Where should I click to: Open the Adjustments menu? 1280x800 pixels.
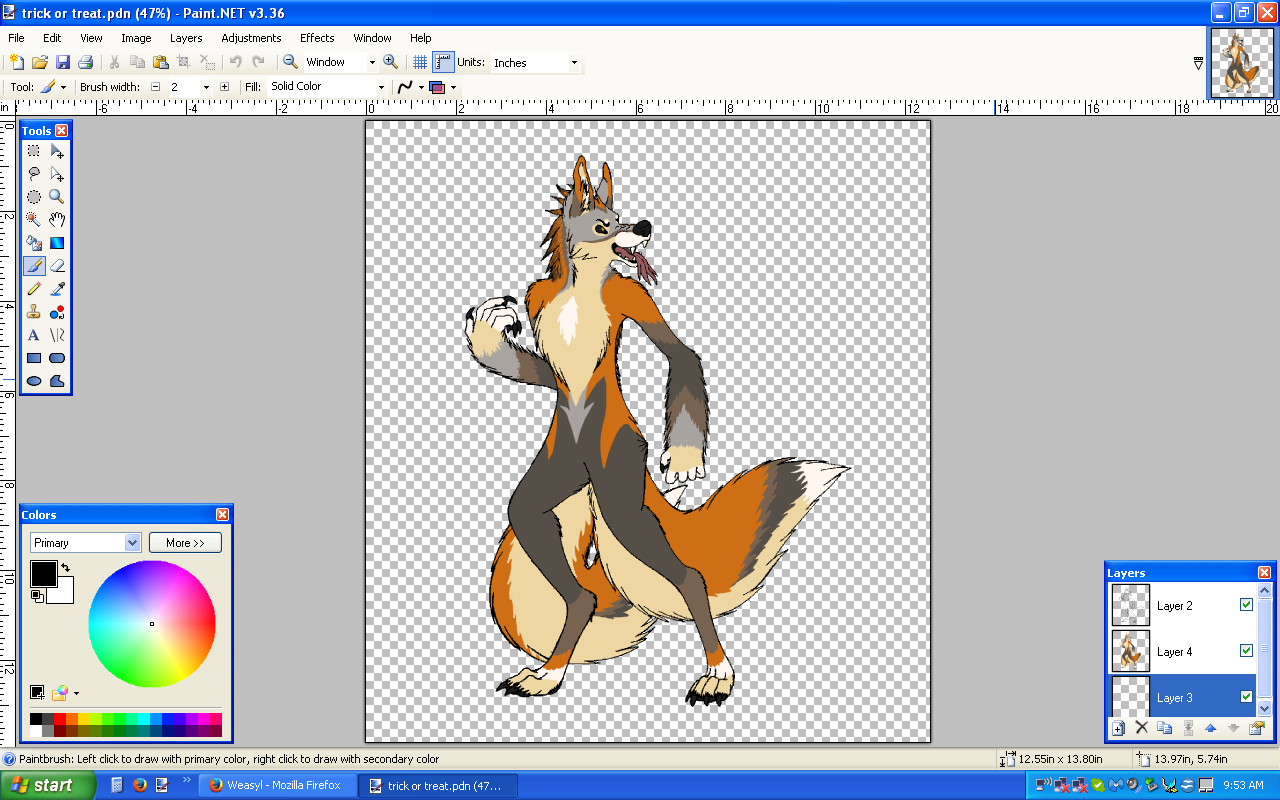(x=251, y=38)
